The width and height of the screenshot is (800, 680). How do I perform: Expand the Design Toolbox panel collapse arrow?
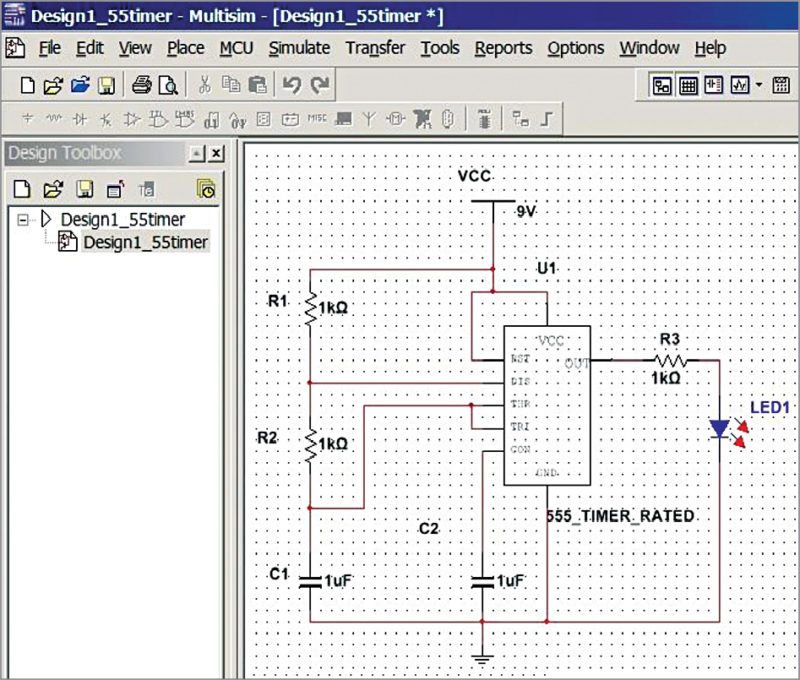click(196, 152)
